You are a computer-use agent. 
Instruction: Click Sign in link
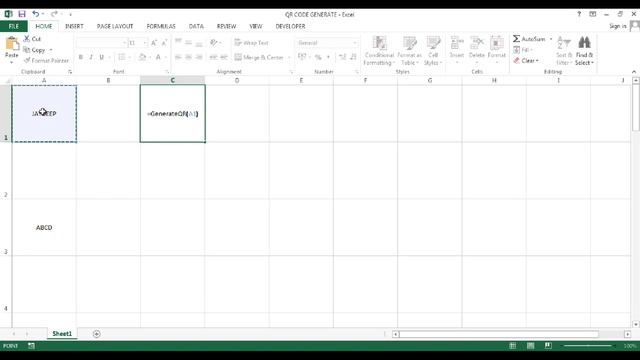pyautogui.click(x=618, y=26)
